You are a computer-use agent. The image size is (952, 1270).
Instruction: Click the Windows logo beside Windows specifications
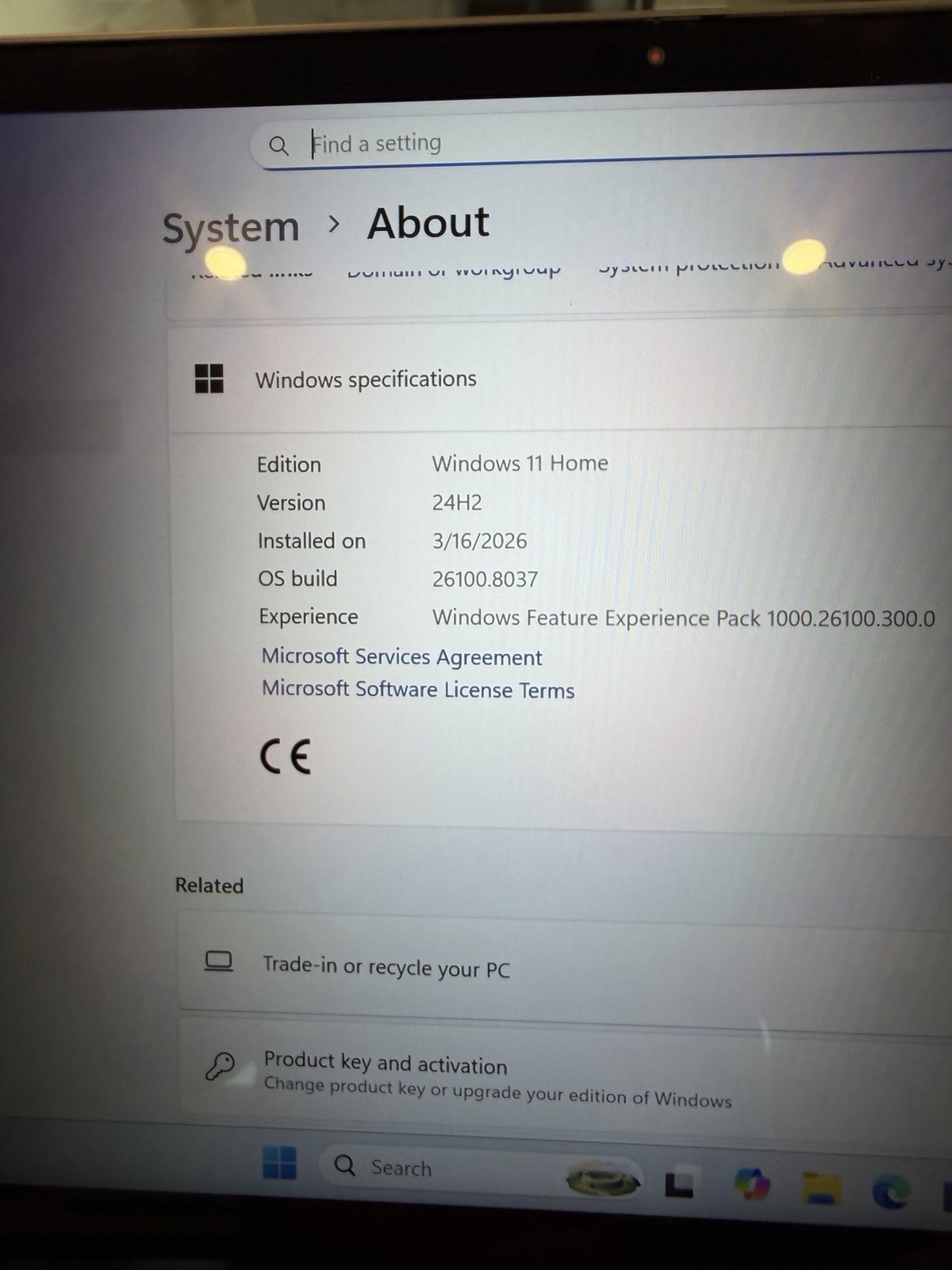pos(209,379)
